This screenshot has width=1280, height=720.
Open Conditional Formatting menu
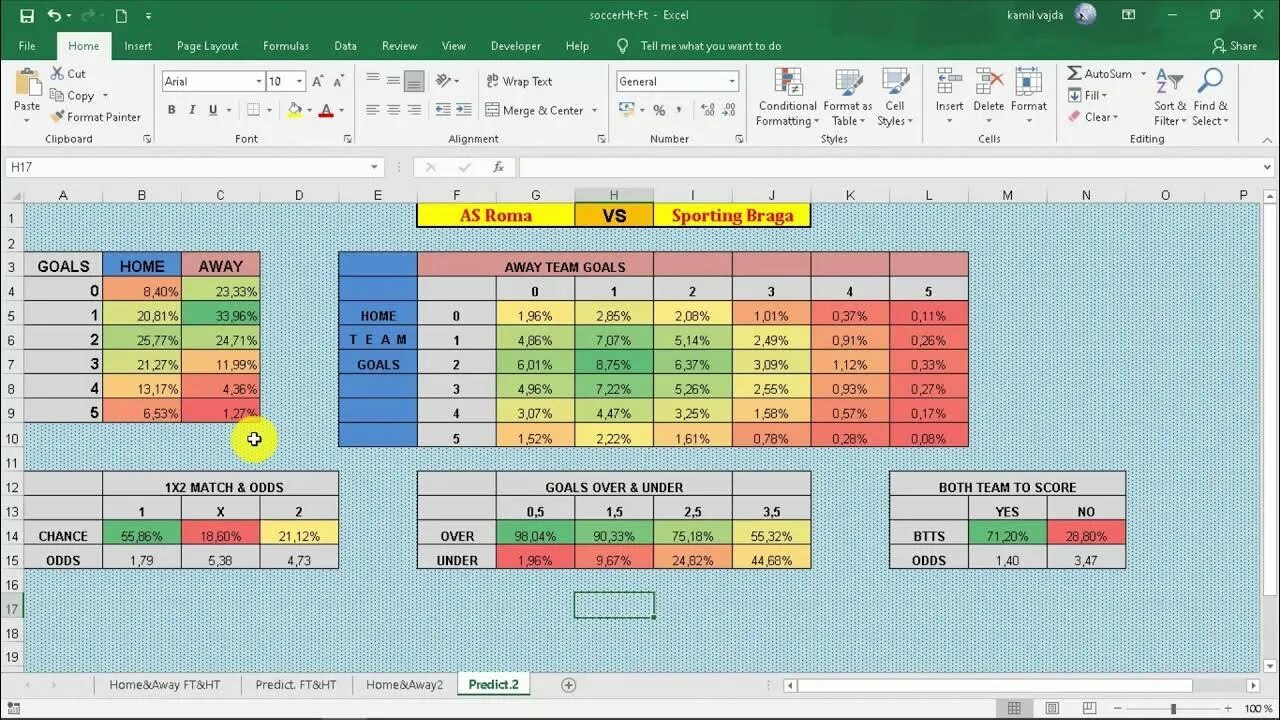point(788,97)
